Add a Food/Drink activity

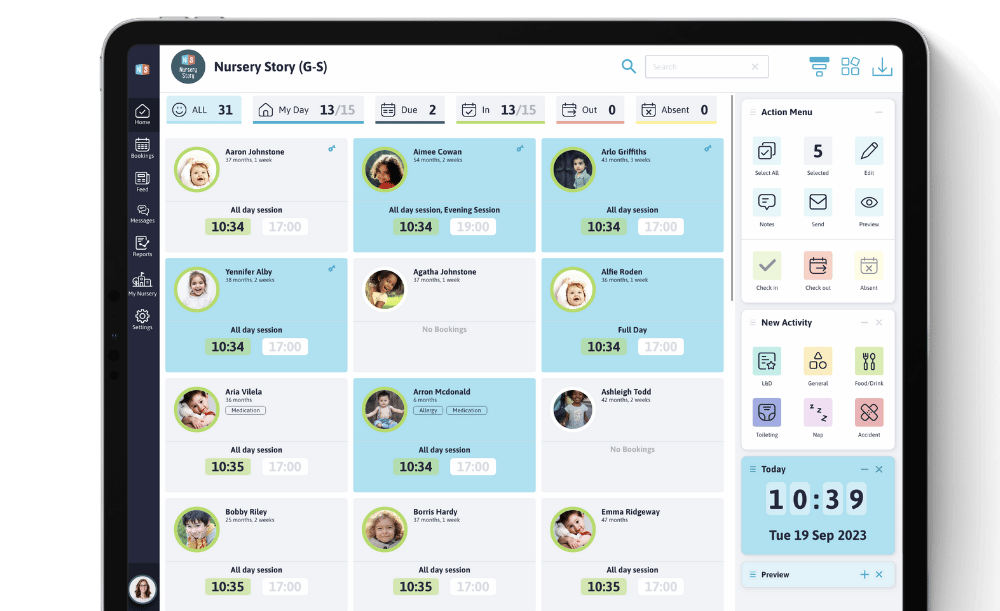point(868,362)
